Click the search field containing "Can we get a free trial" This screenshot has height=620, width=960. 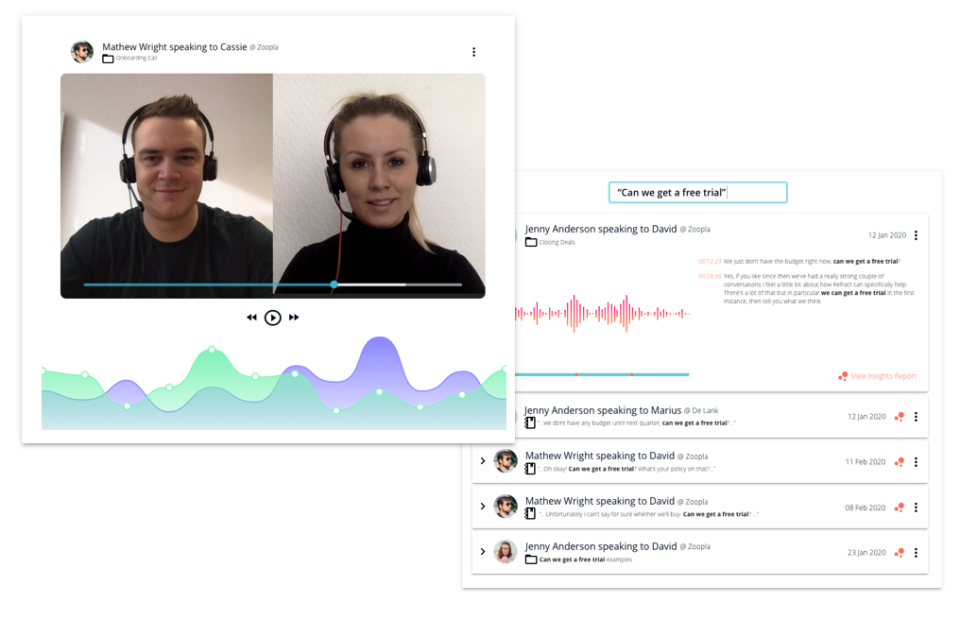point(697,192)
